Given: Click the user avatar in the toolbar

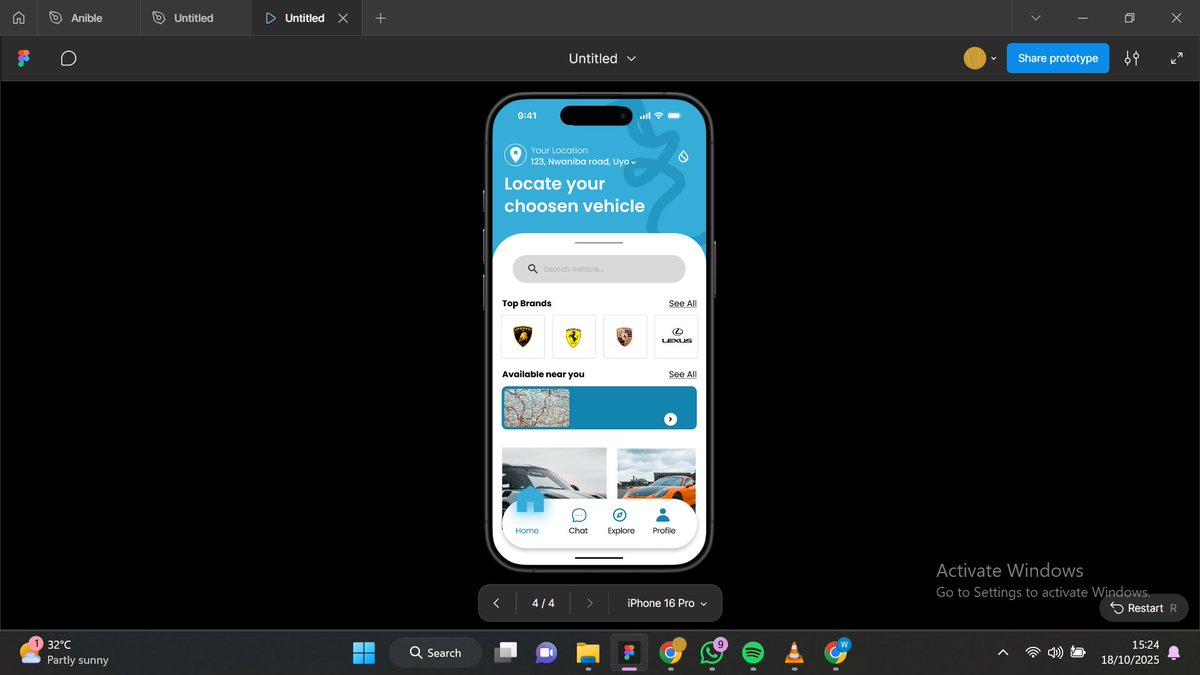Looking at the screenshot, I should [975, 58].
